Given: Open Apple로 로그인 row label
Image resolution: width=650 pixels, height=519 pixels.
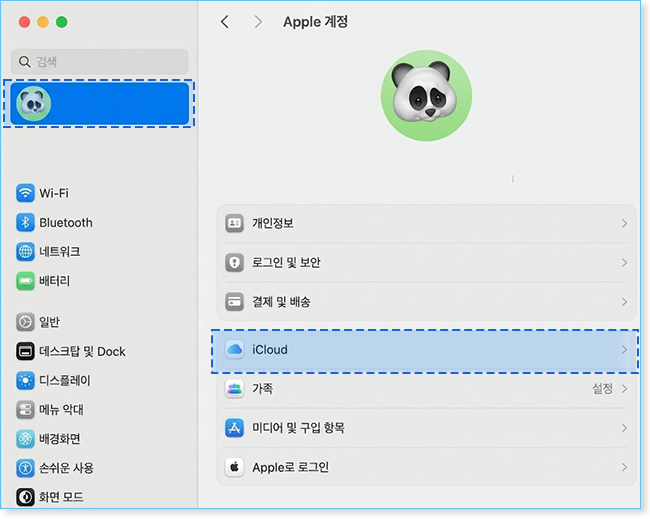Looking at the screenshot, I should (x=291, y=467).
